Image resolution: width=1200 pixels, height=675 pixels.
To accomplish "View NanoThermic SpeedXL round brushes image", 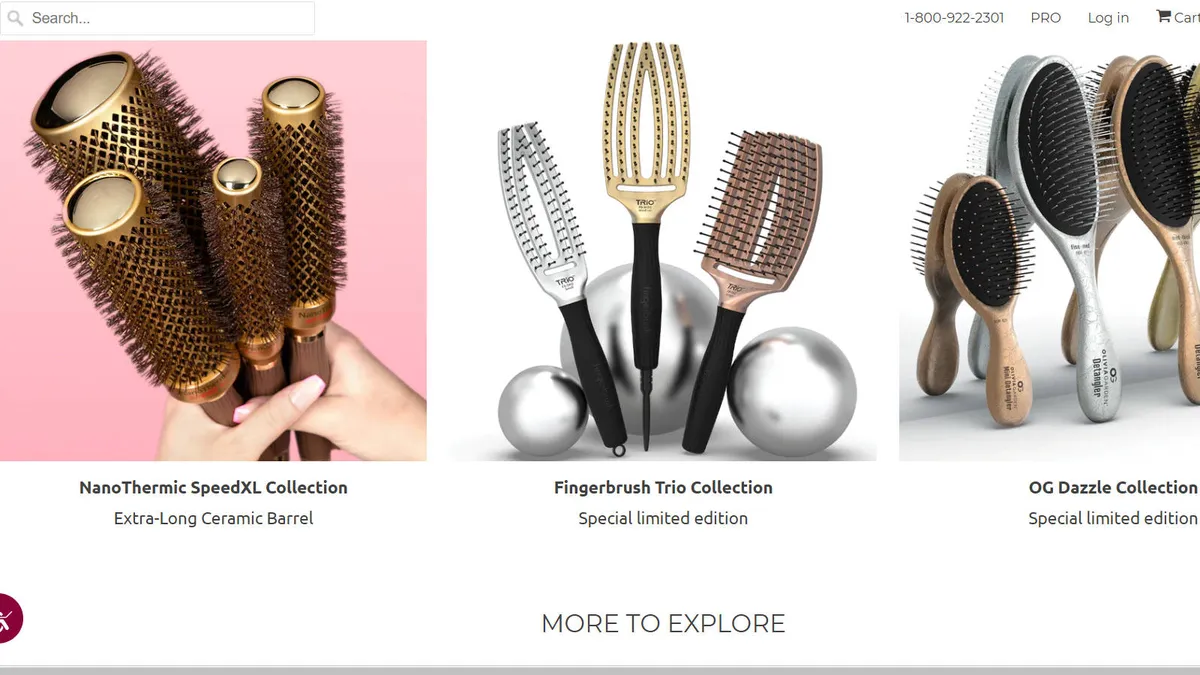I will click(213, 251).
